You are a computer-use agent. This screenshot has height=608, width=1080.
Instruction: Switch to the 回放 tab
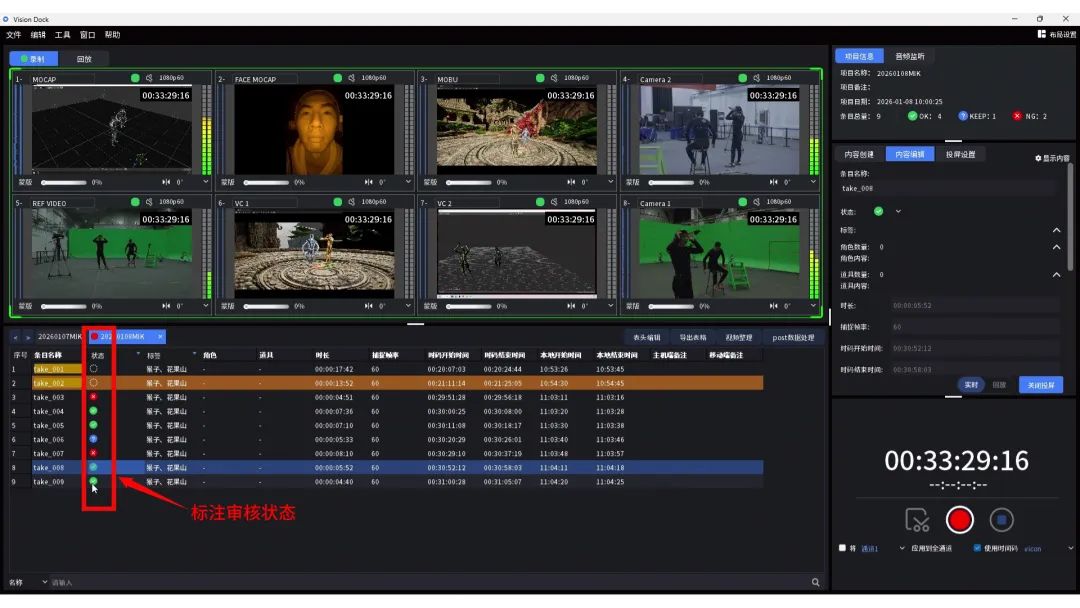(x=84, y=59)
